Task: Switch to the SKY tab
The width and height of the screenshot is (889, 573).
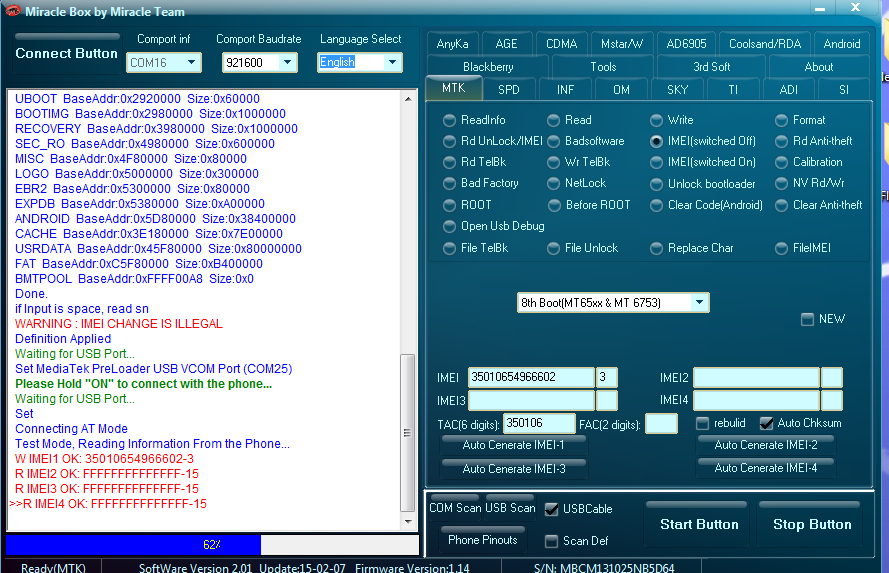Action: click(678, 90)
